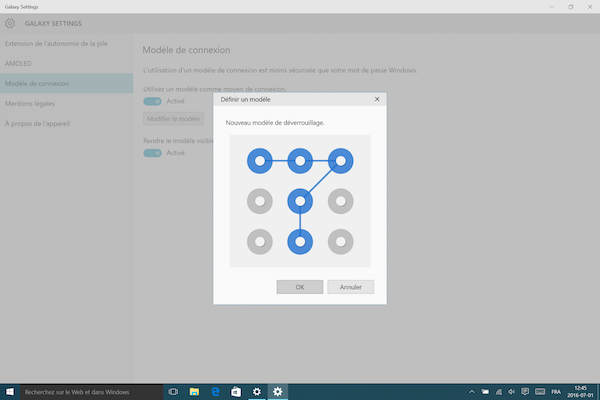
Task: Click the Galaxy Settings gear icon
Action: [x=10, y=23]
